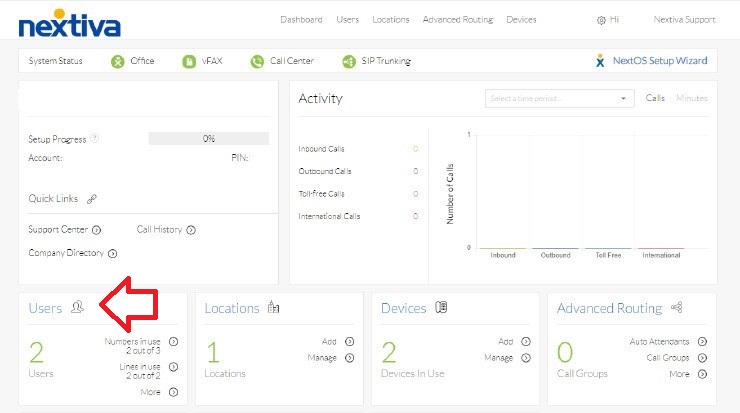The height and width of the screenshot is (413, 740).
Task: Switch the Activity chart to Calls
Action: (x=655, y=98)
